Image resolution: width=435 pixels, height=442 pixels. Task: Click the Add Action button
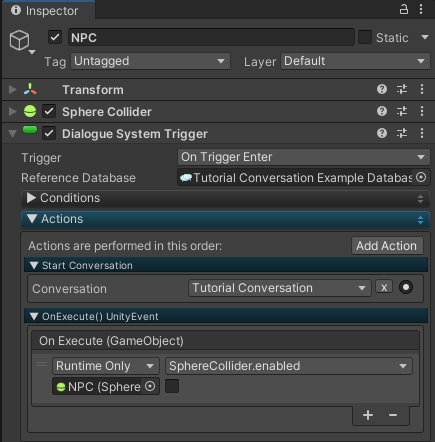(x=387, y=246)
